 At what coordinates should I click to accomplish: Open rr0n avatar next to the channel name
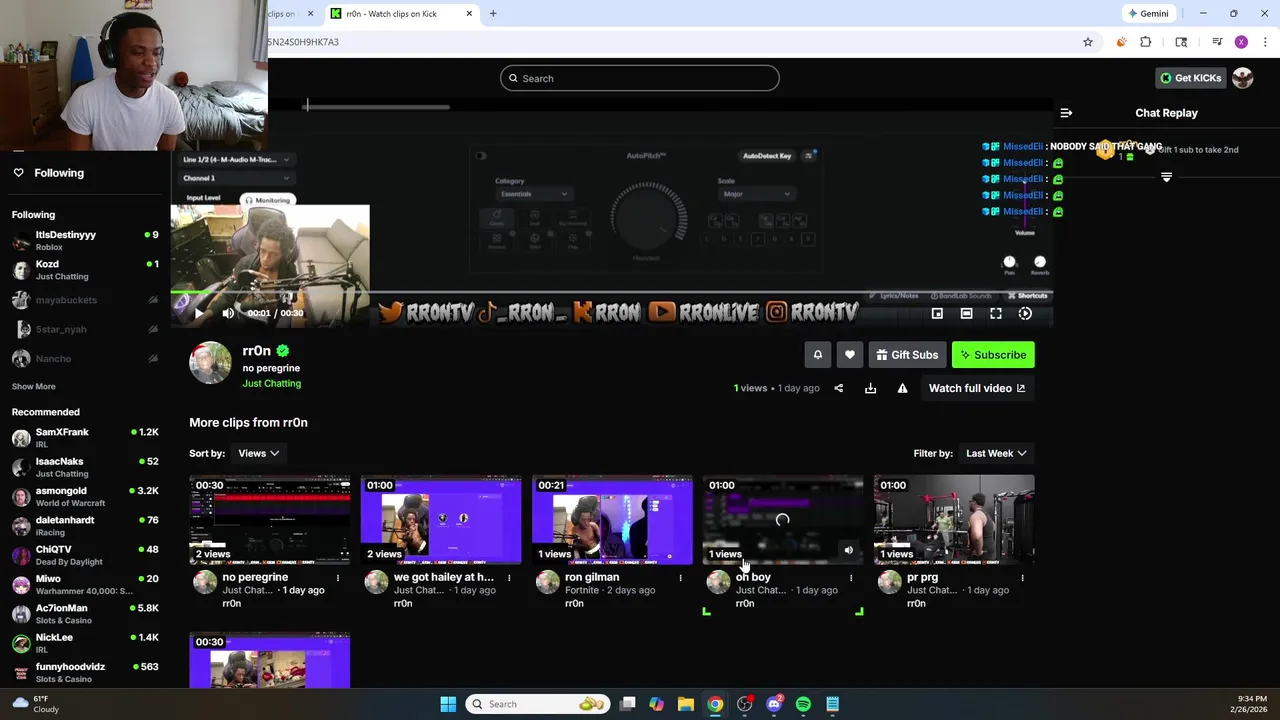point(210,363)
